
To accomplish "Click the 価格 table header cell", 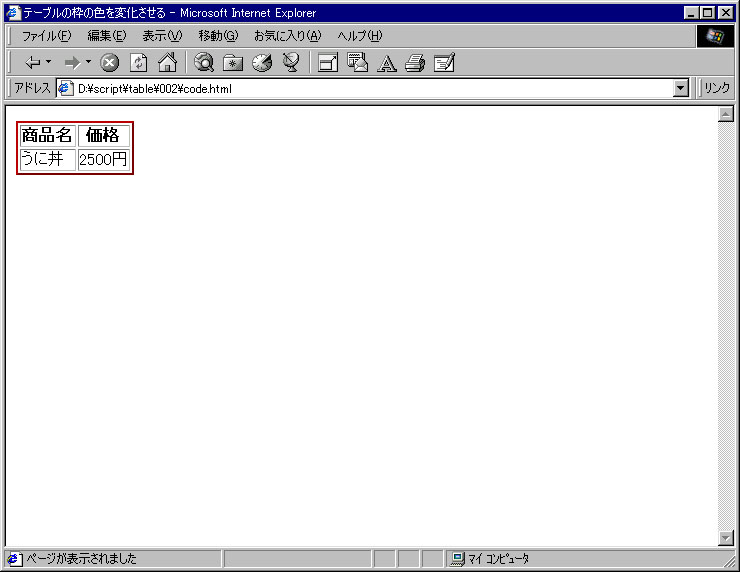I will (103, 135).
